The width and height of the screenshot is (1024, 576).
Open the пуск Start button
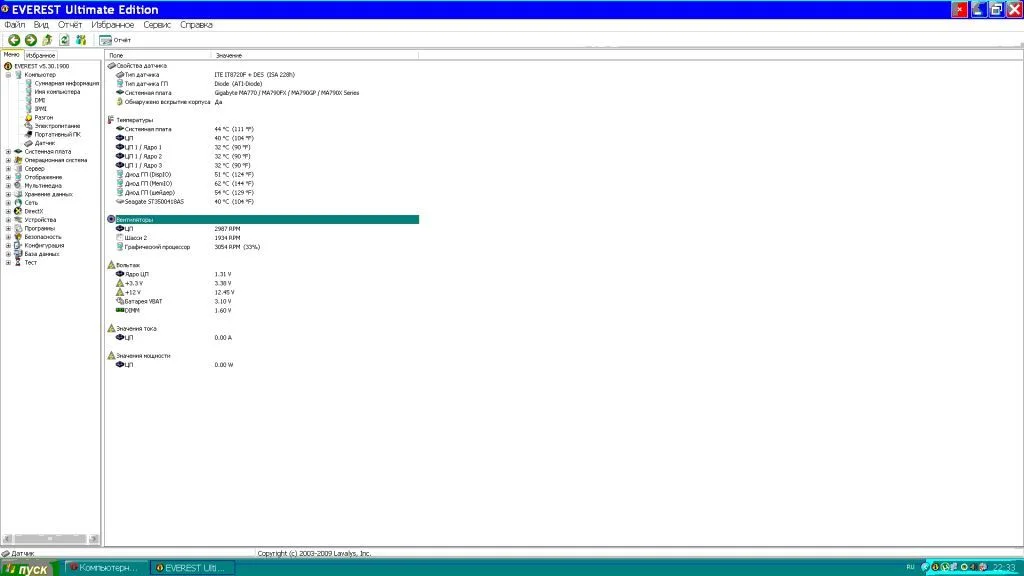[29, 568]
